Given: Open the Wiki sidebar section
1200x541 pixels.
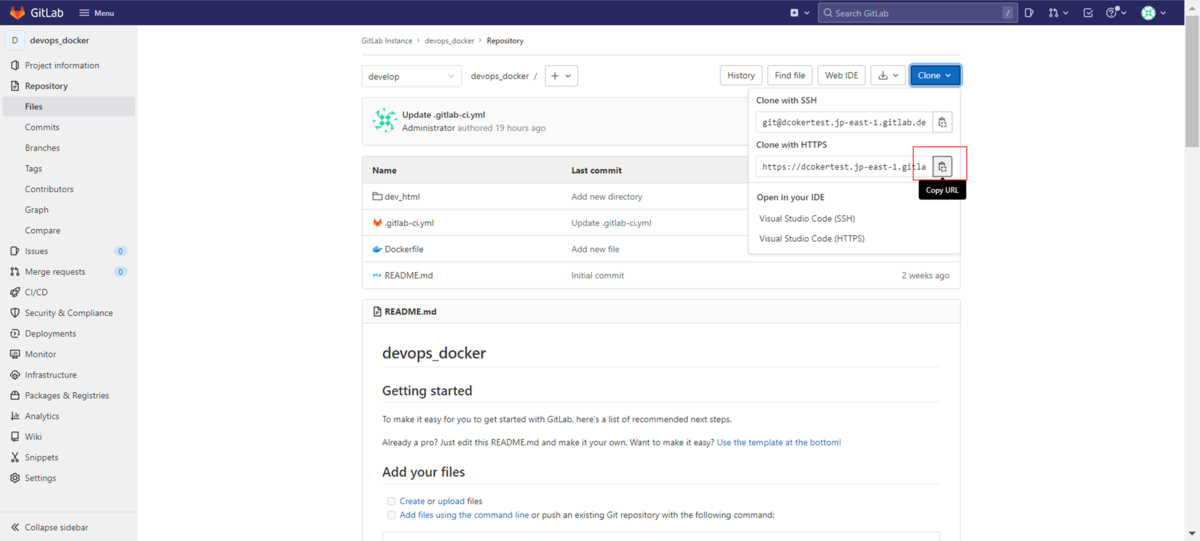Looking at the screenshot, I should point(33,437).
